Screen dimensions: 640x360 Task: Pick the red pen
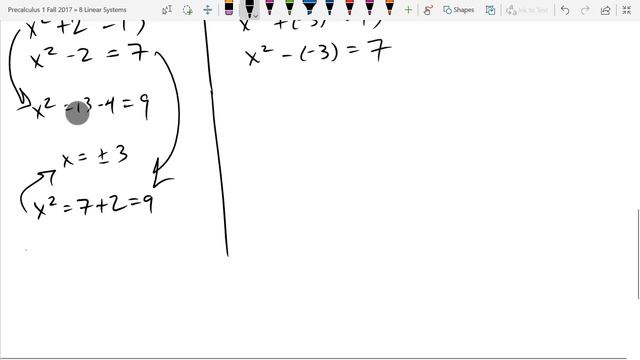click(x=349, y=8)
